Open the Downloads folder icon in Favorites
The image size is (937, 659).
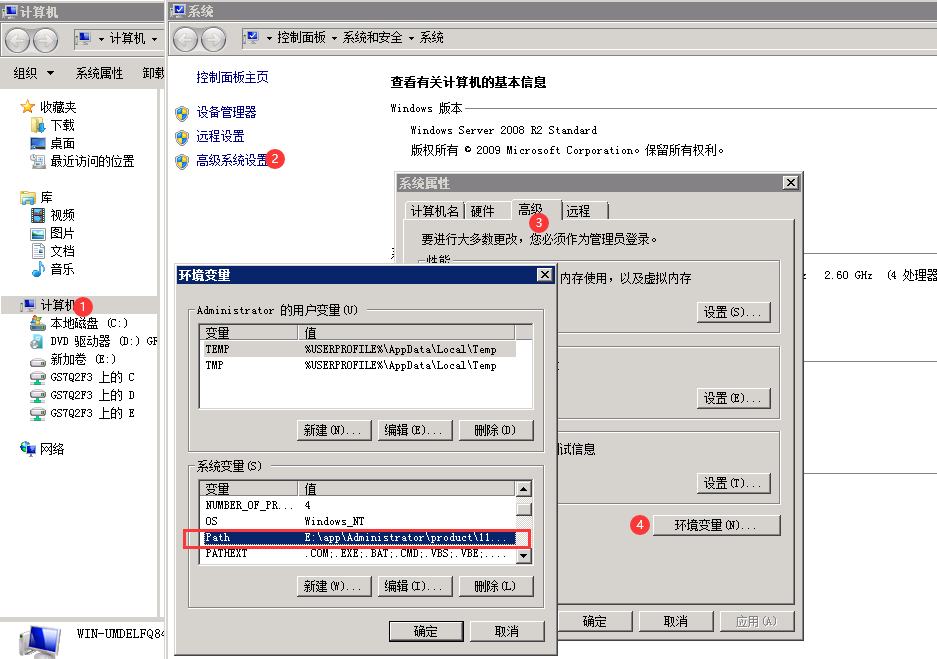coord(38,125)
